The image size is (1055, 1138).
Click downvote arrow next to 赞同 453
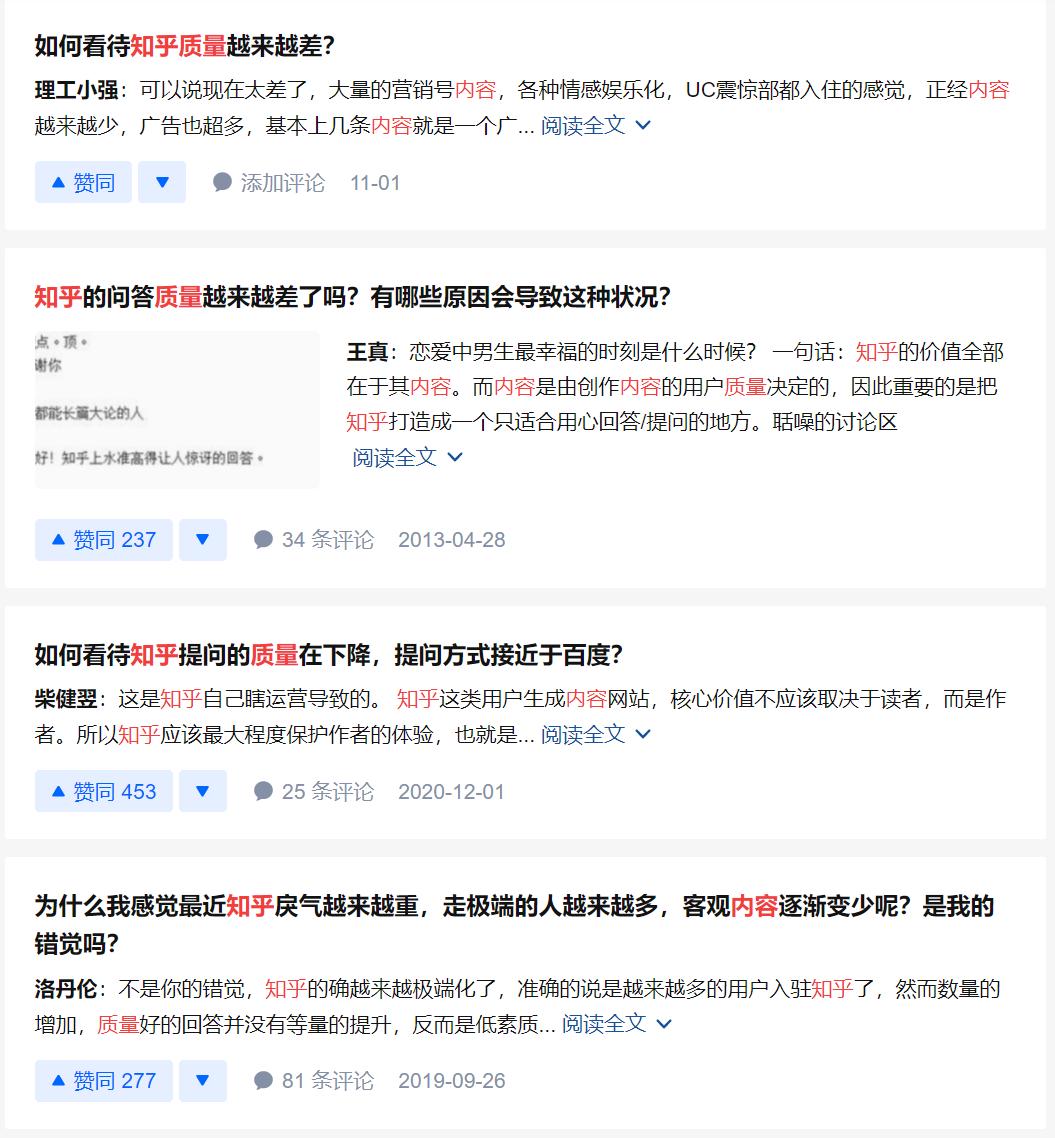203,791
